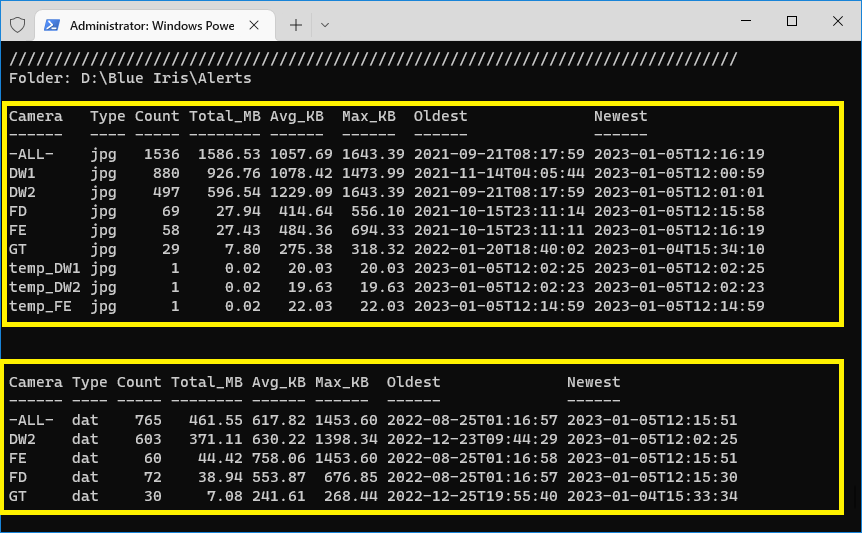Click the max value 694.33

(x=378, y=230)
